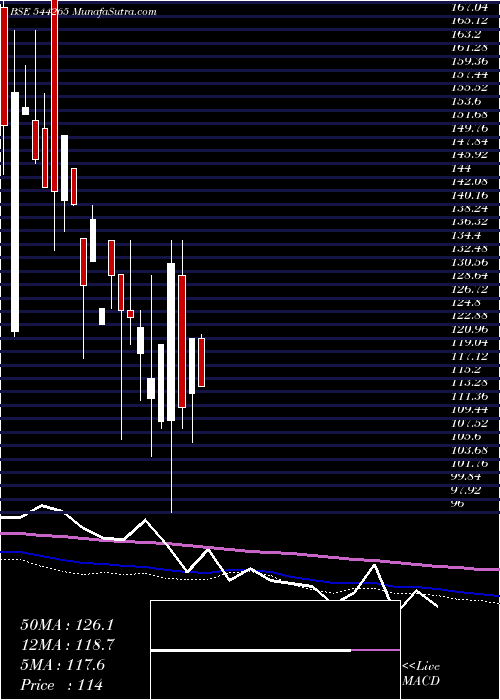The width and height of the screenshot is (500, 700).
Task: Select the 5MA : 117.6 value
Action: 62,665
